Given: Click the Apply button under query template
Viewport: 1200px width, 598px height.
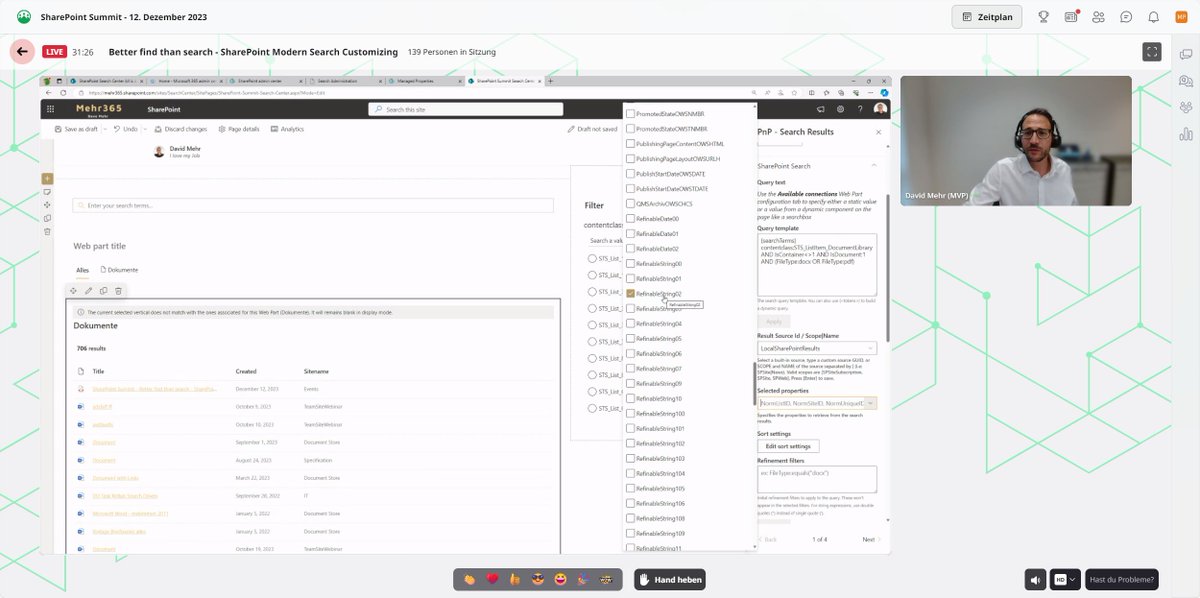Looking at the screenshot, I should 774,321.
